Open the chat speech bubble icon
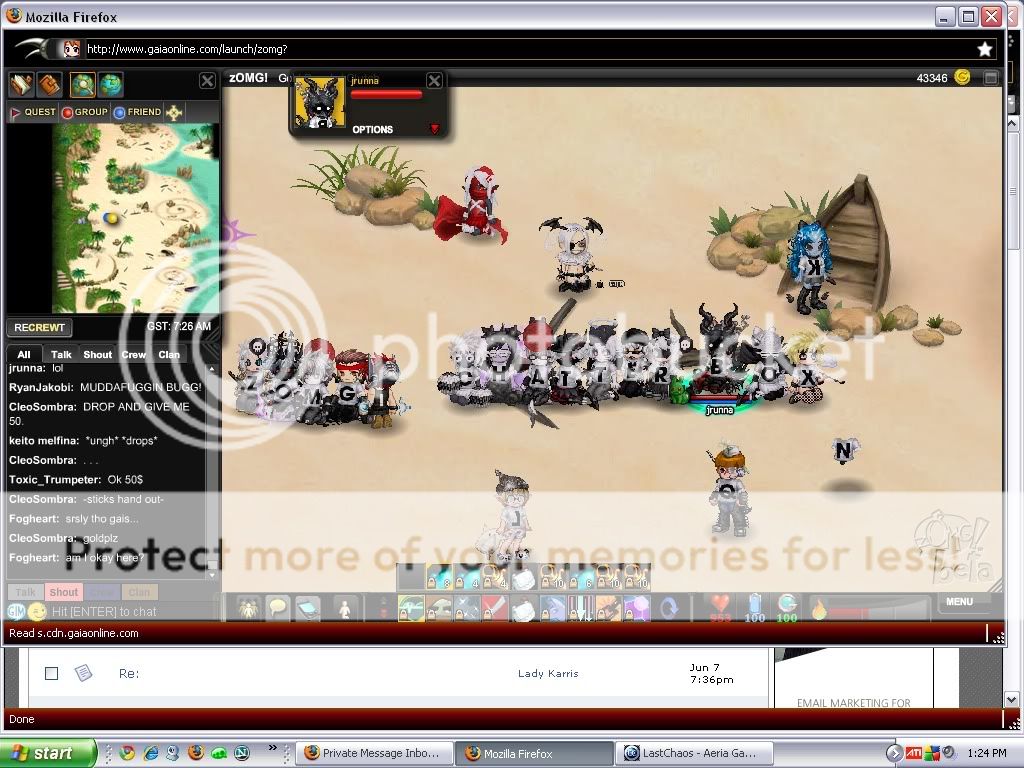The image size is (1024, 768). [277, 607]
